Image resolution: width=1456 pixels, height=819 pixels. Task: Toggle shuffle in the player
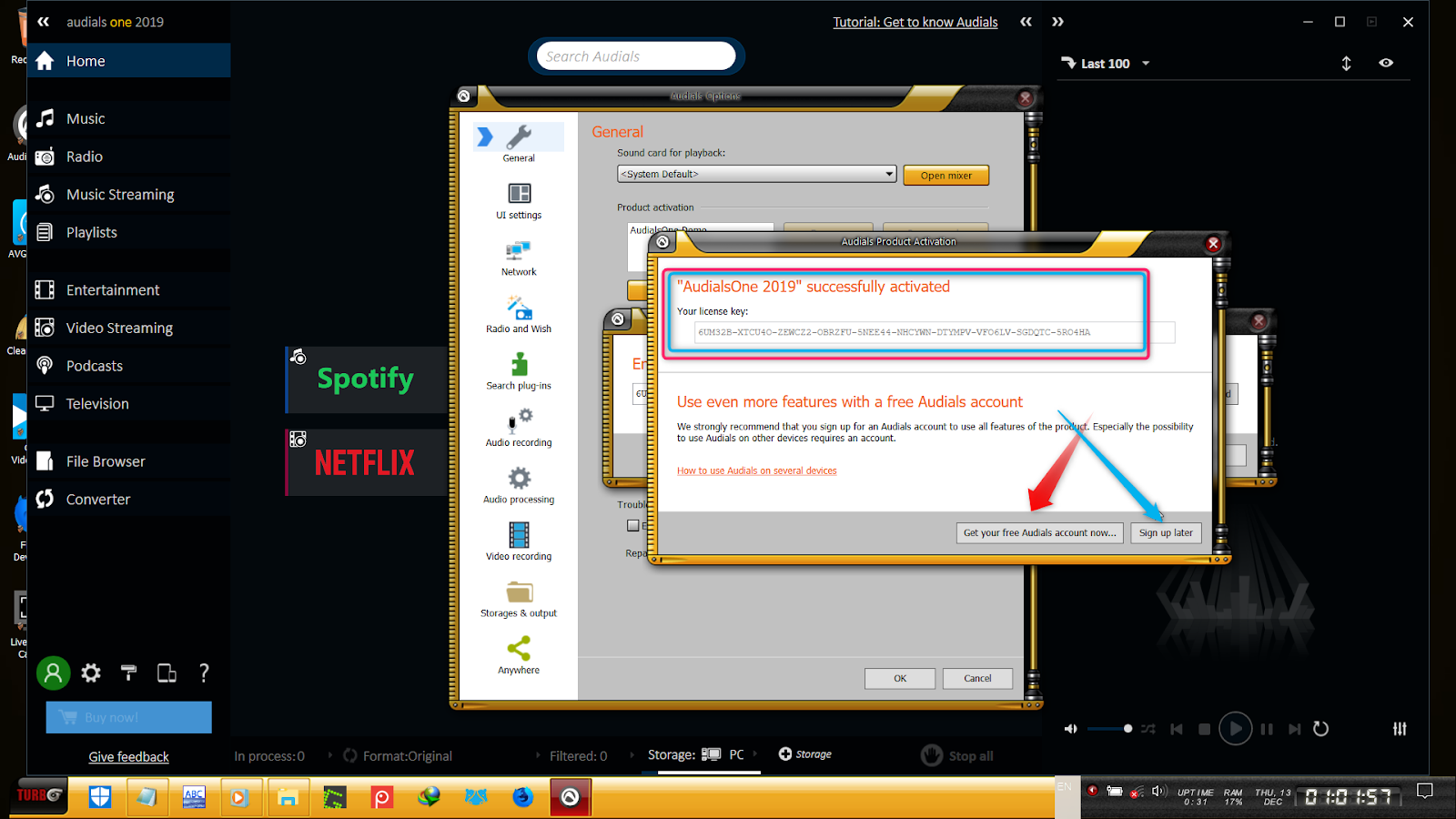1148,729
